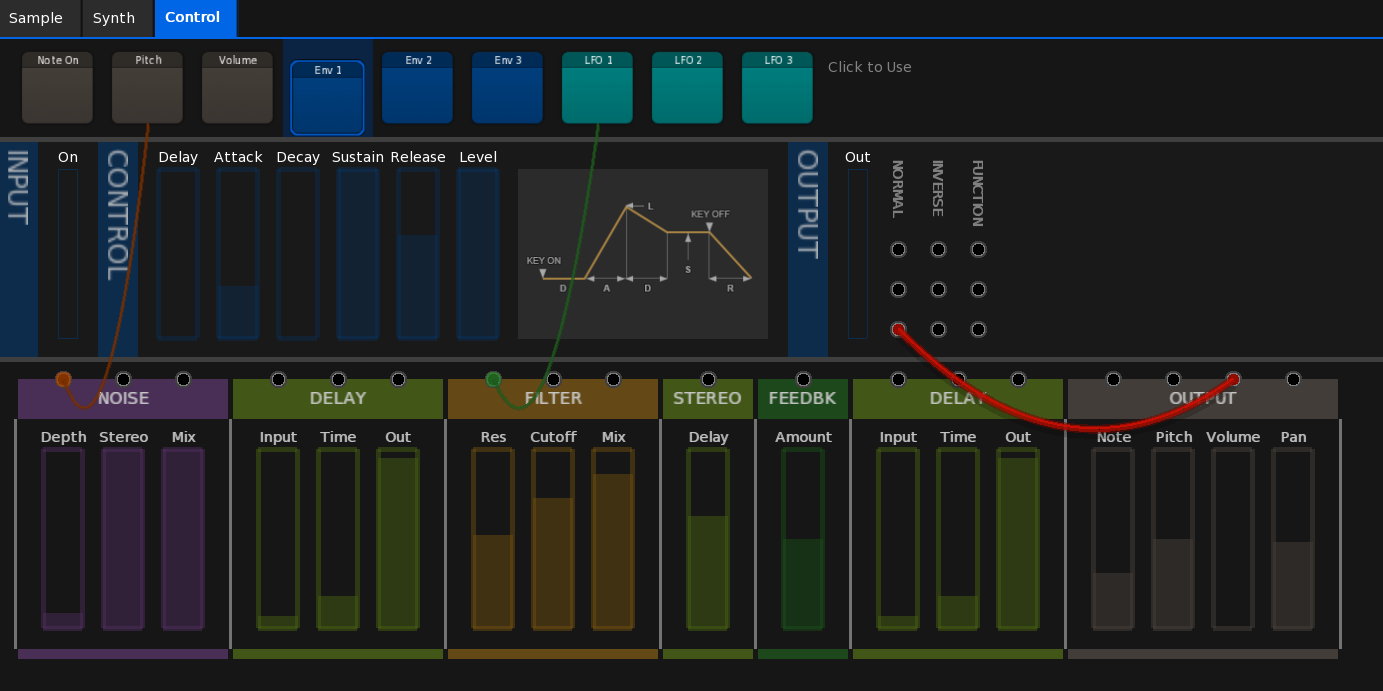Adjust the Filter Cutoff slider
Image resolution: width=1383 pixels, height=691 pixels.
pyautogui.click(x=553, y=539)
